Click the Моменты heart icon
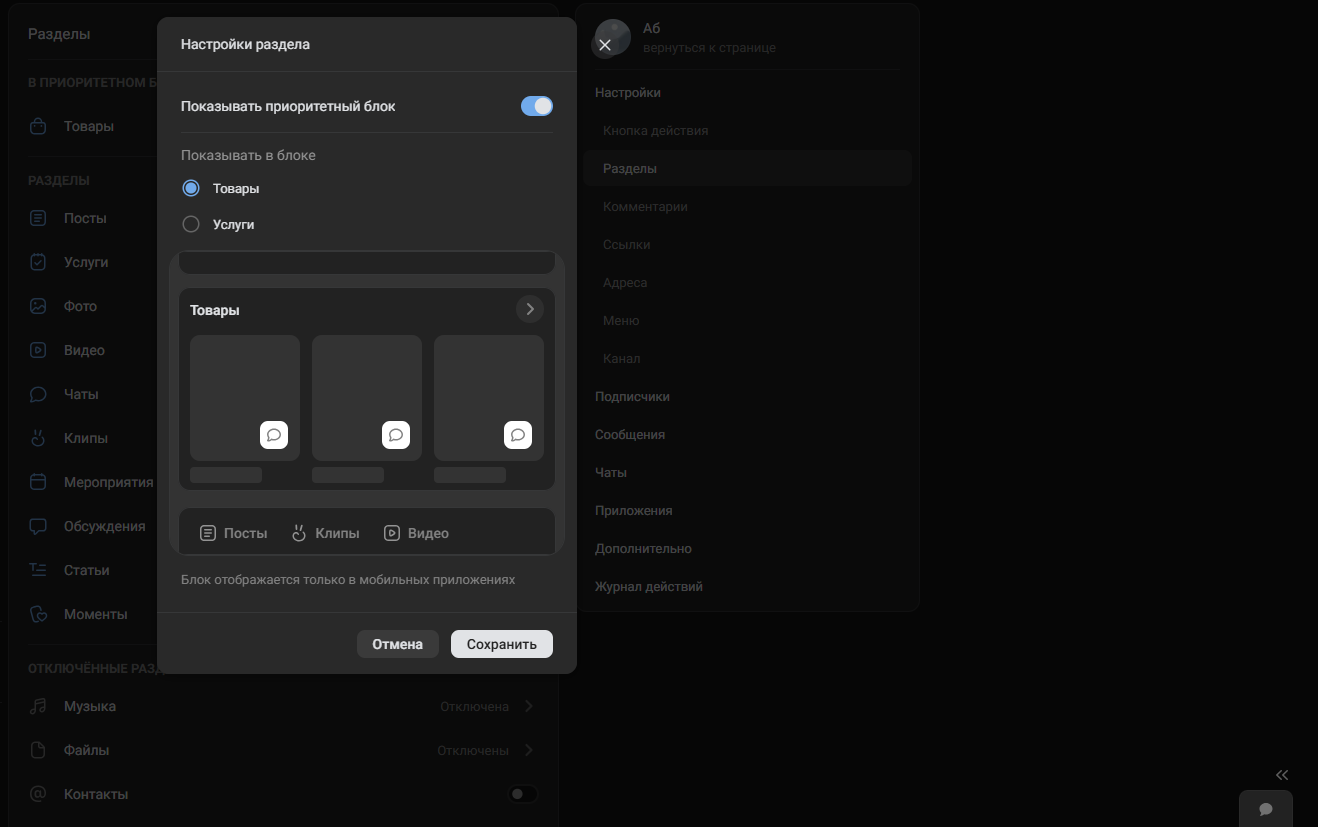This screenshot has width=1318, height=827. [38, 614]
